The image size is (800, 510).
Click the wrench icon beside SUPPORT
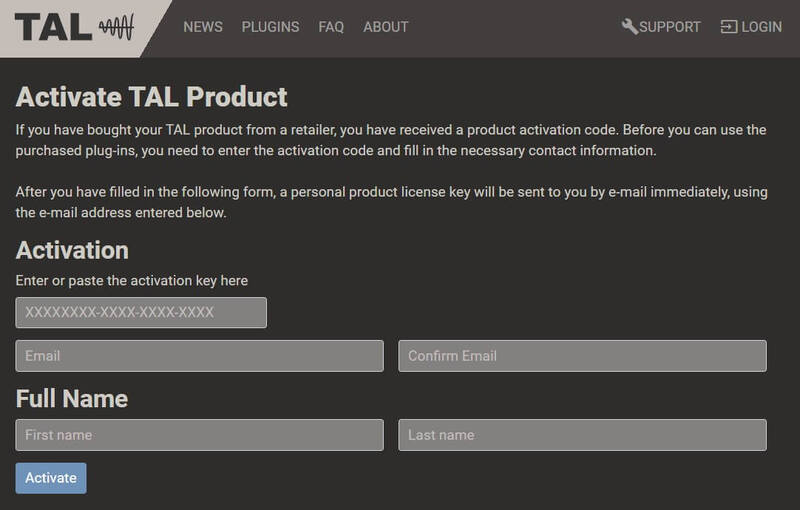pyautogui.click(x=629, y=27)
